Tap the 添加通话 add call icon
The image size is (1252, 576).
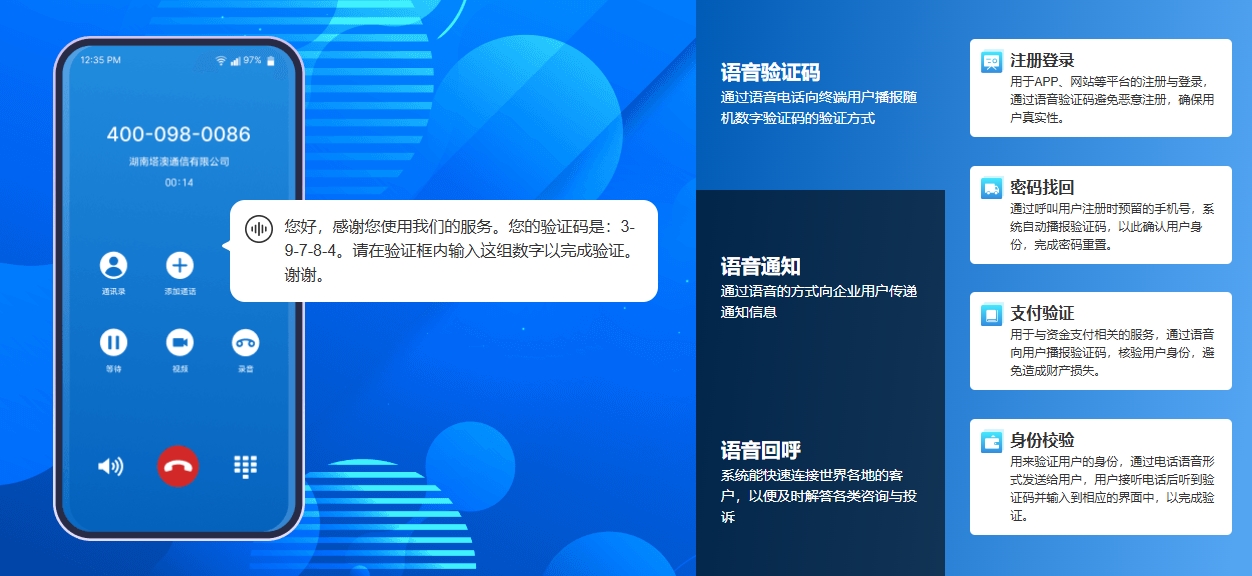tap(179, 265)
